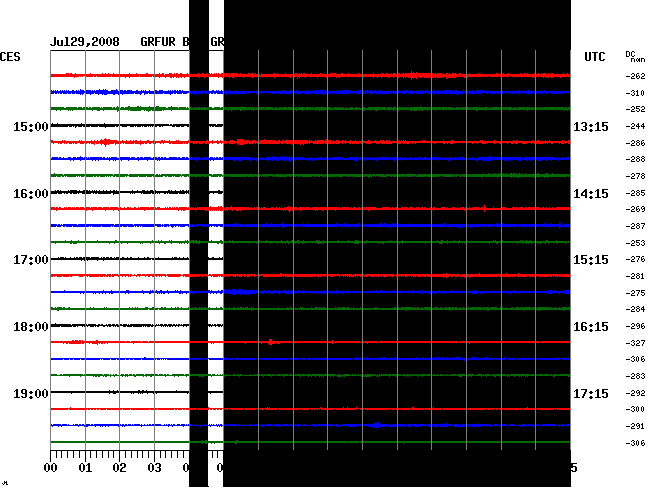Click the DC value -275
This screenshot has height=494, width=650.
click(635, 293)
